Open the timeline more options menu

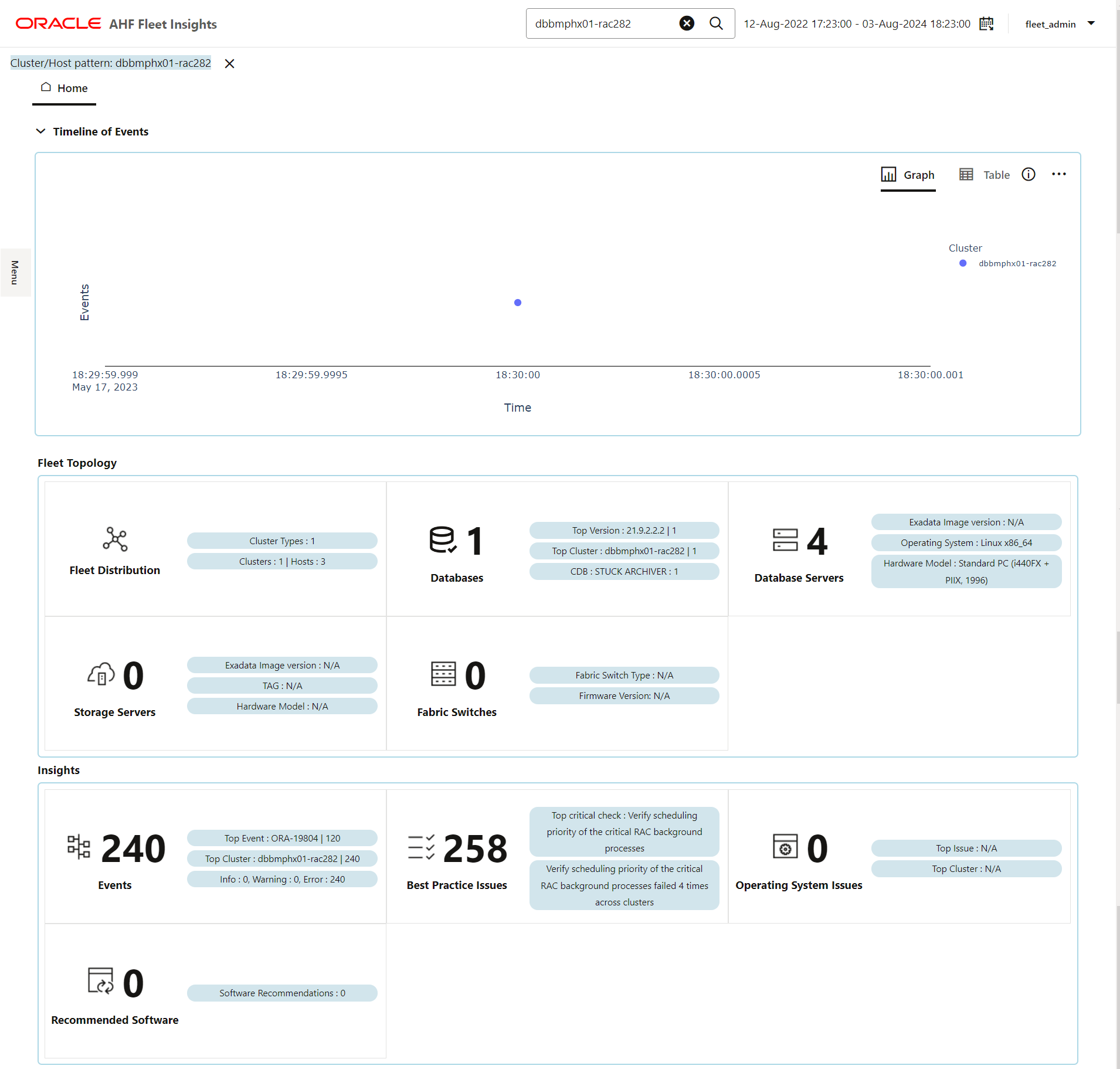click(x=1059, y=174)
